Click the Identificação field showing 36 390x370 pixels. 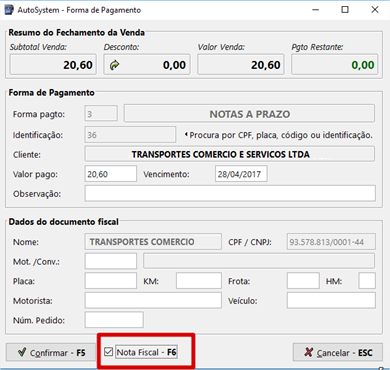130,135
